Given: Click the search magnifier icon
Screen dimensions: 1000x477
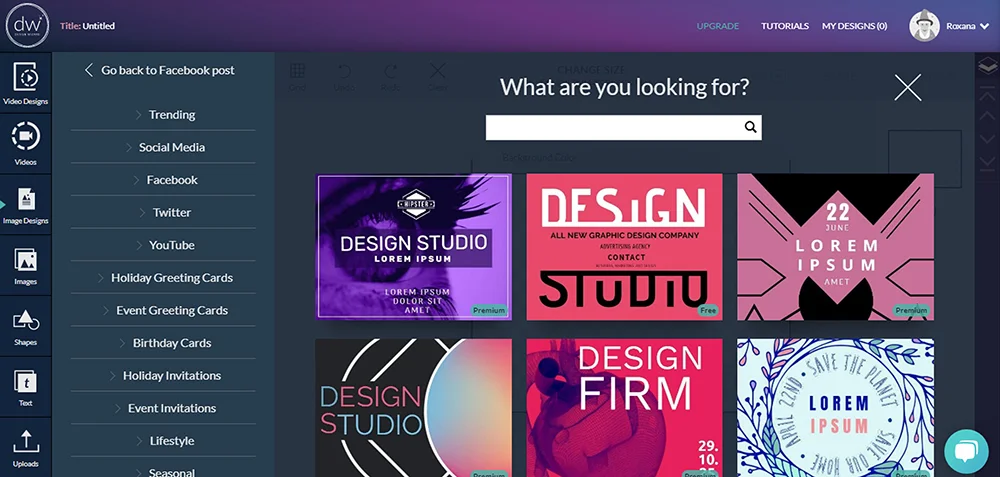Looking at the screenshot, I should [x=751, y=127].
